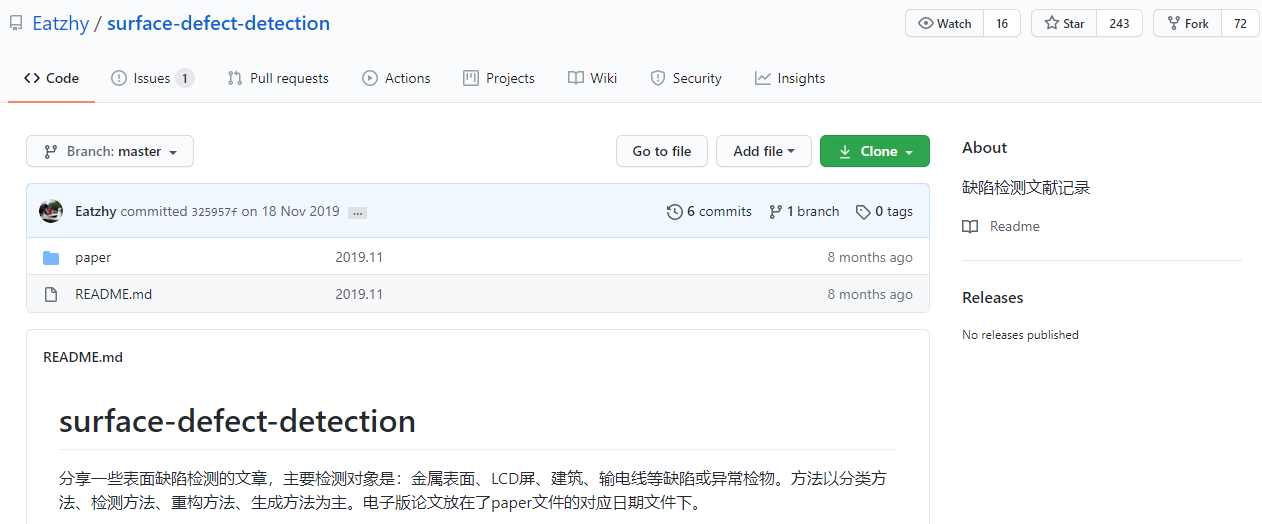Open the Eatzhy owner profile link
The image size is (1262, 524).
click(60, 23)
